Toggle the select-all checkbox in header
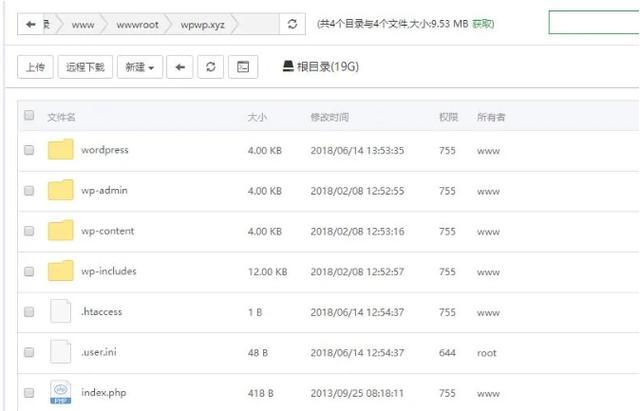The image size is (640, 411). (29, 116)
